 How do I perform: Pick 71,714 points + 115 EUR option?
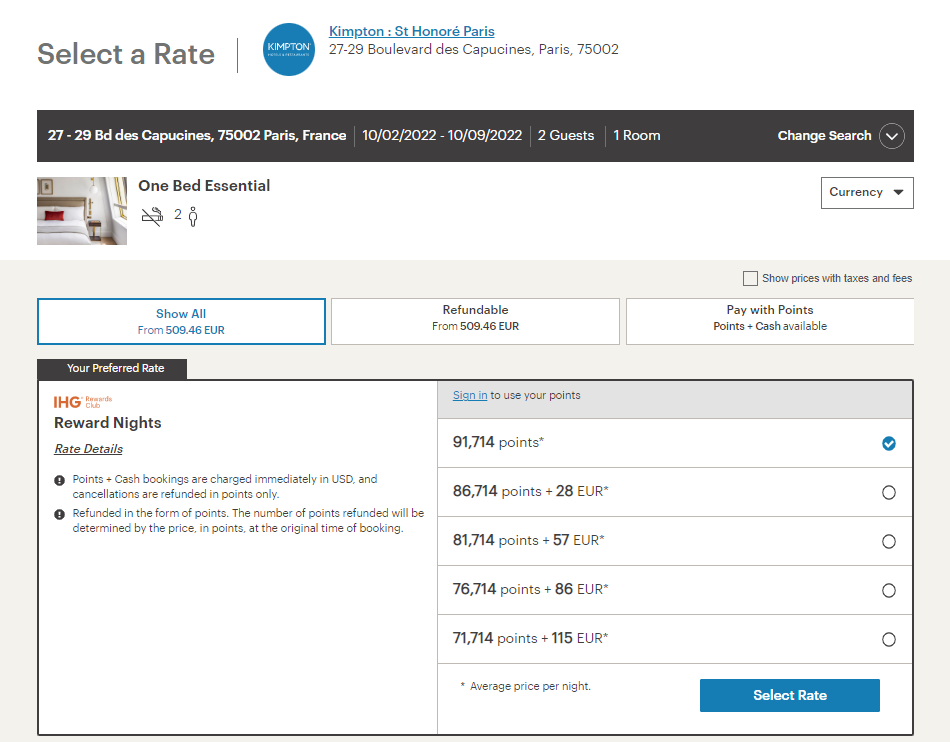point(888,639)
